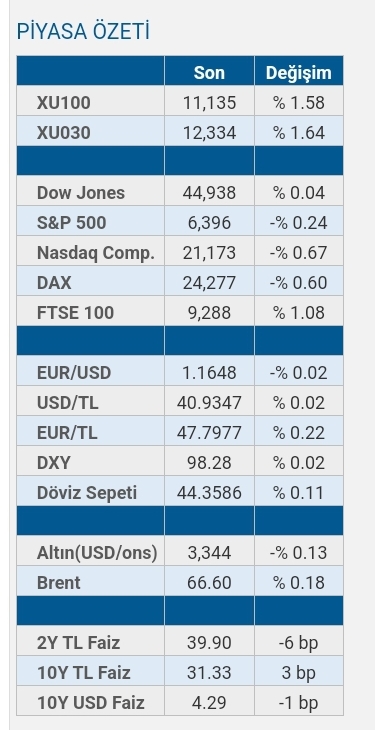Select the S&P 500 row label
This screenshot has width=375, height=730.
pyautogui.click(x=71, y=223)
